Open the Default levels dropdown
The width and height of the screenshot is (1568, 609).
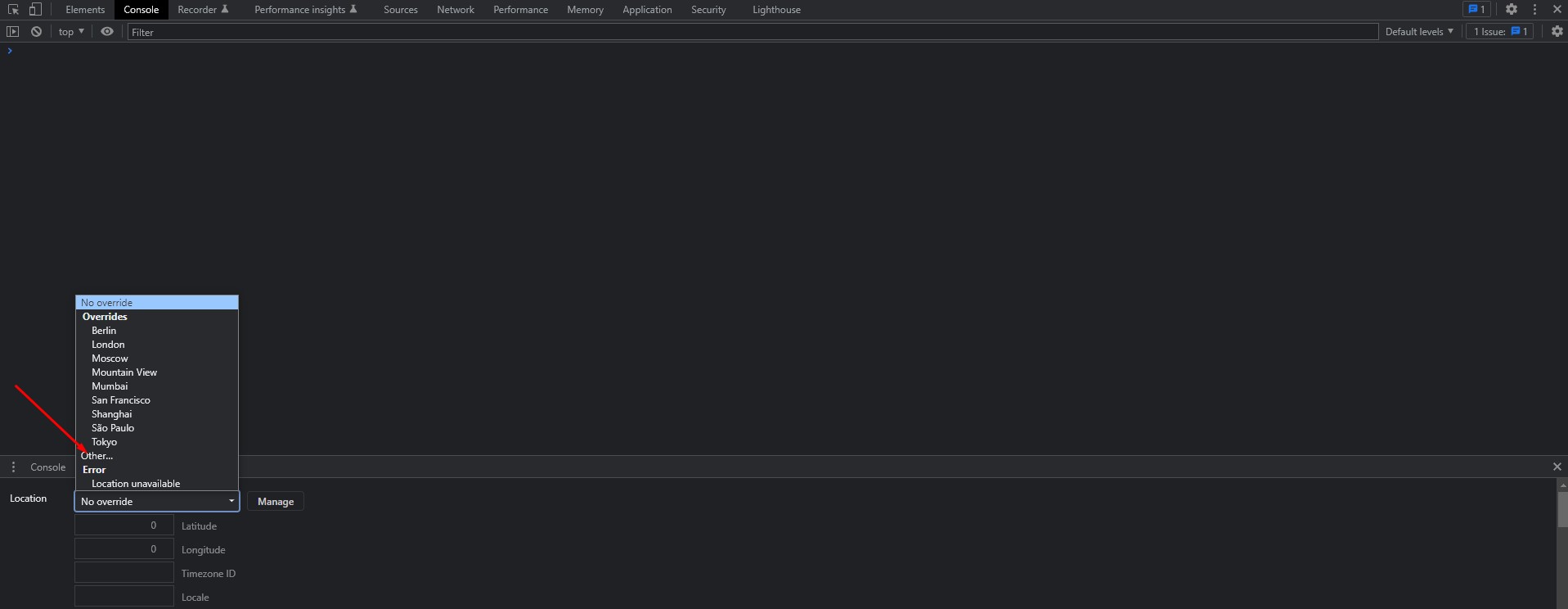point(1419,31)
